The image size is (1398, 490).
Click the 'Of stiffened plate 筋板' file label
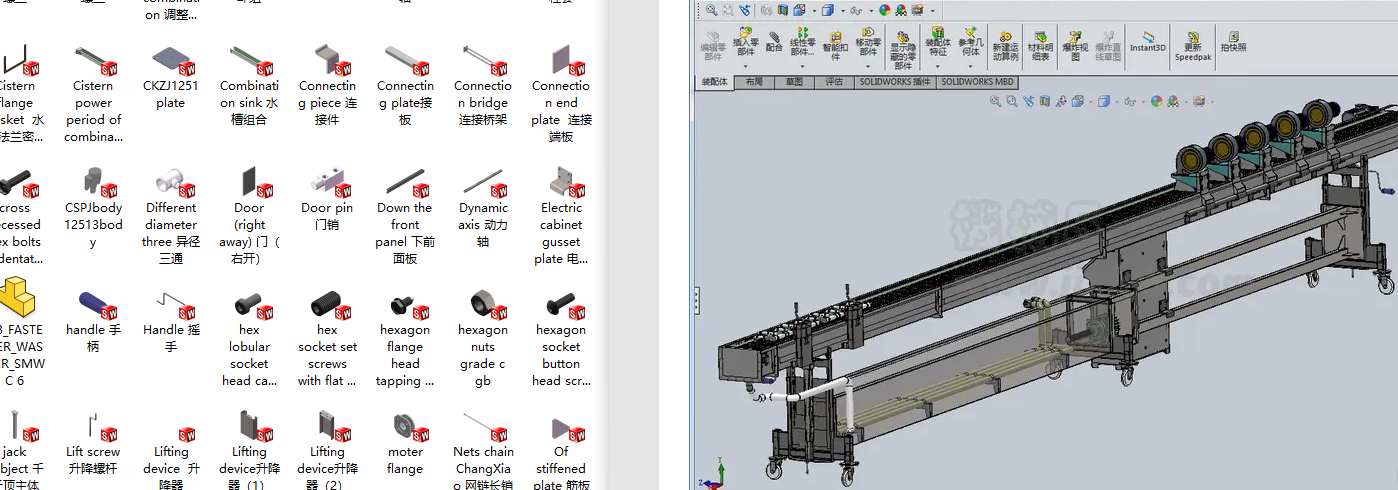(x=561, y=468)
